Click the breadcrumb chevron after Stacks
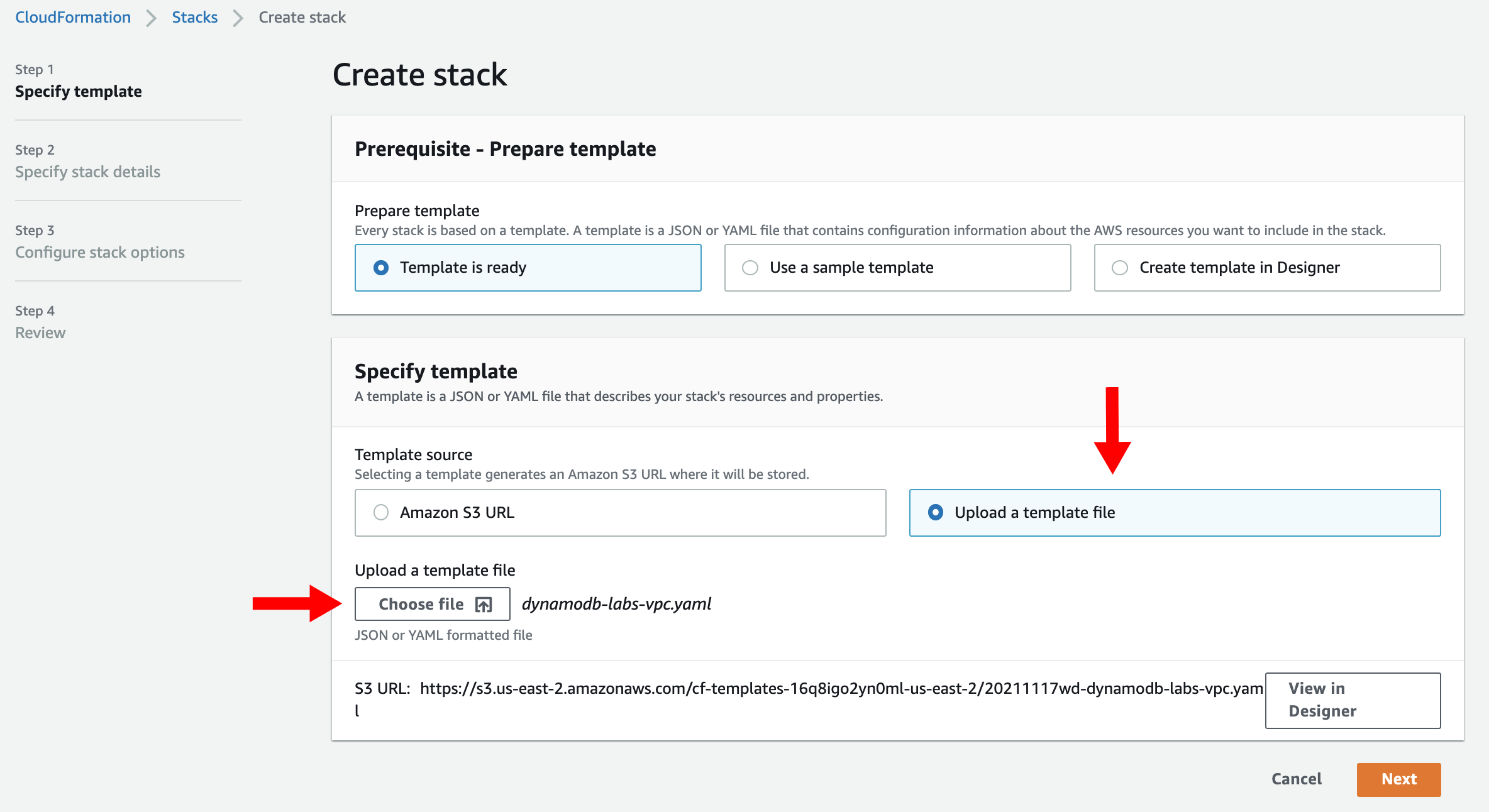Screen dimensions: 1489x812 click(238, 18)
